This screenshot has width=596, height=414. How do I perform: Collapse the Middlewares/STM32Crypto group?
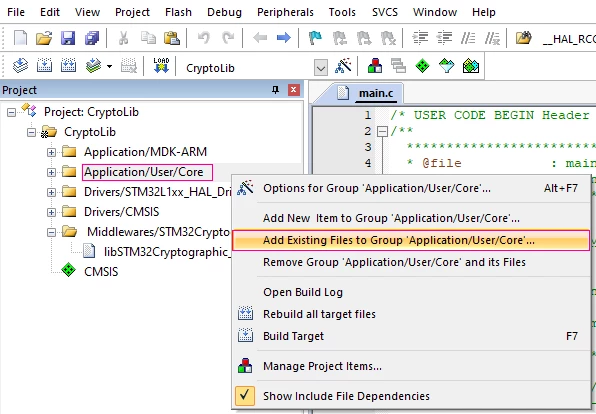point(51,232)
